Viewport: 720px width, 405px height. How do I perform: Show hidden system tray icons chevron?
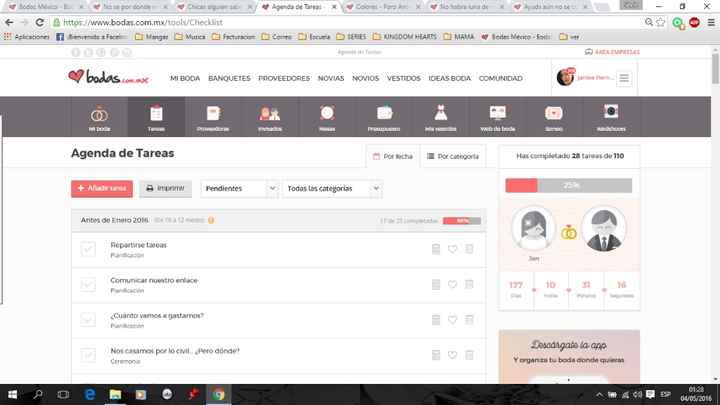tap(599, 394)
